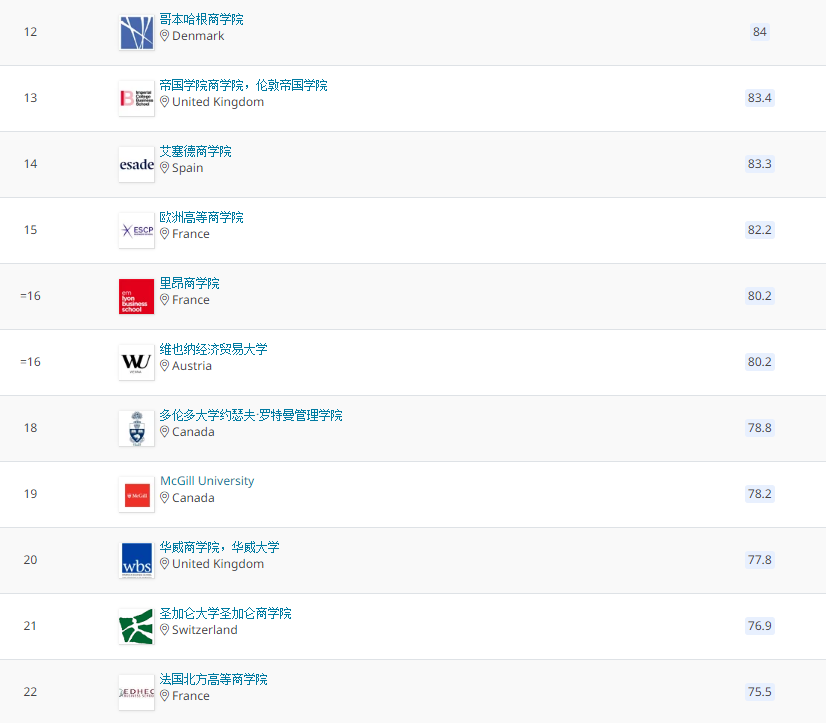Click the score 76.9 badge
The image size is (826, 723).
point(760,626)
